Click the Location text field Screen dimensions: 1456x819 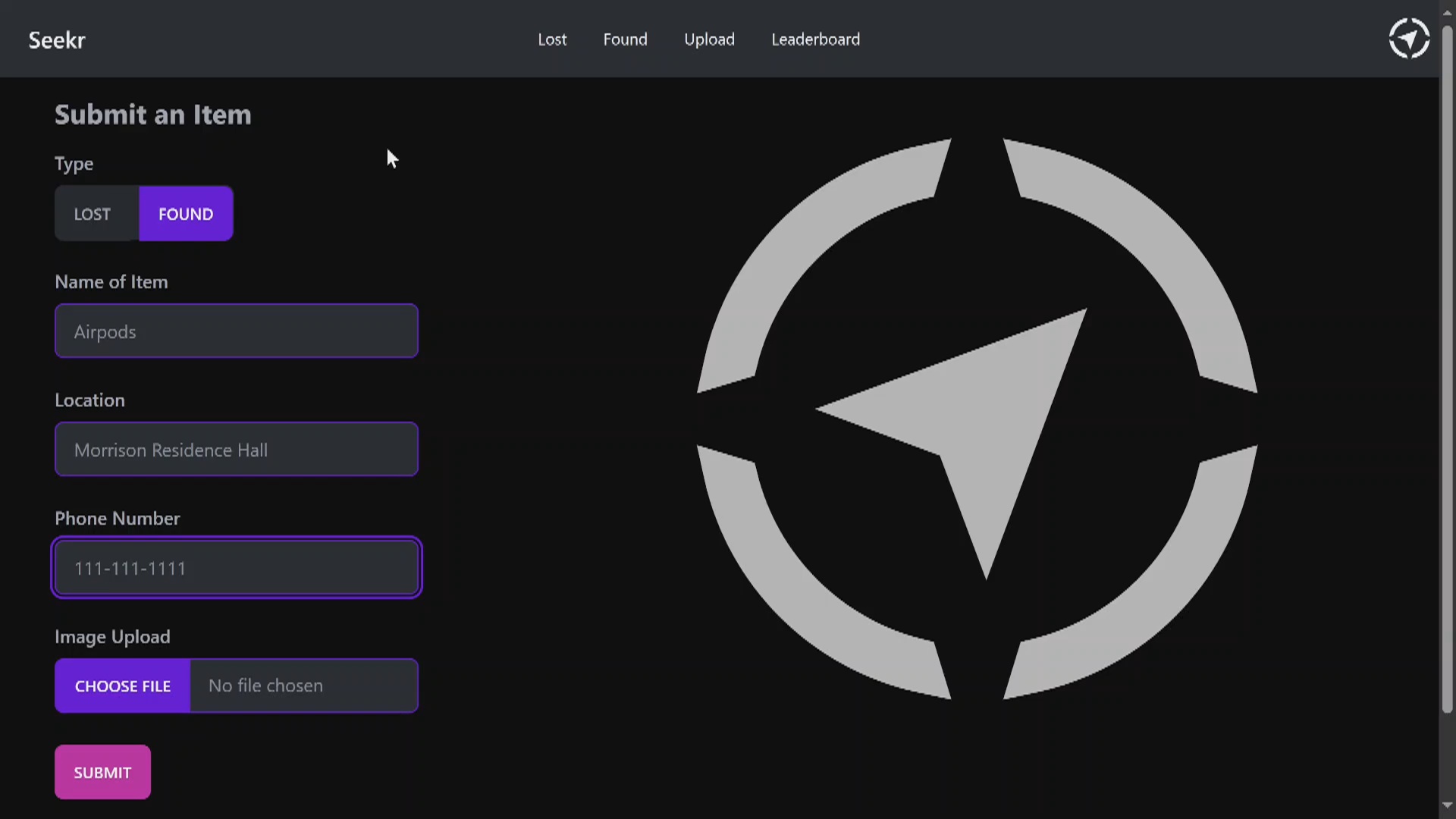pyautogui.click(x=237, y=450)
